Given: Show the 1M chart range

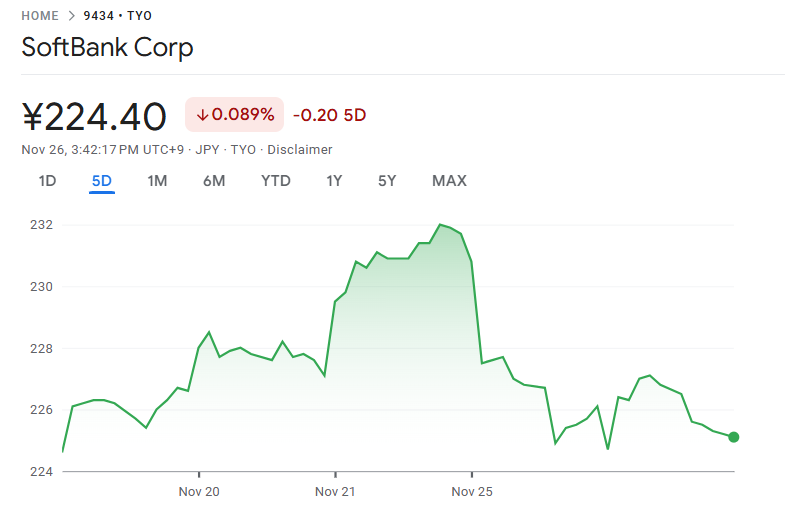Looking at the screenshot, I should [x=157, y=181].
